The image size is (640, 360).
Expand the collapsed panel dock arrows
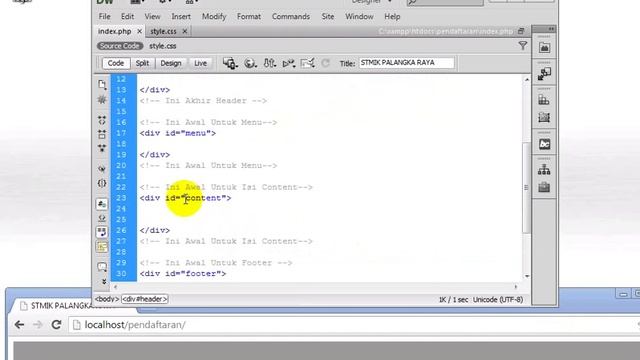tap(551, 29)
